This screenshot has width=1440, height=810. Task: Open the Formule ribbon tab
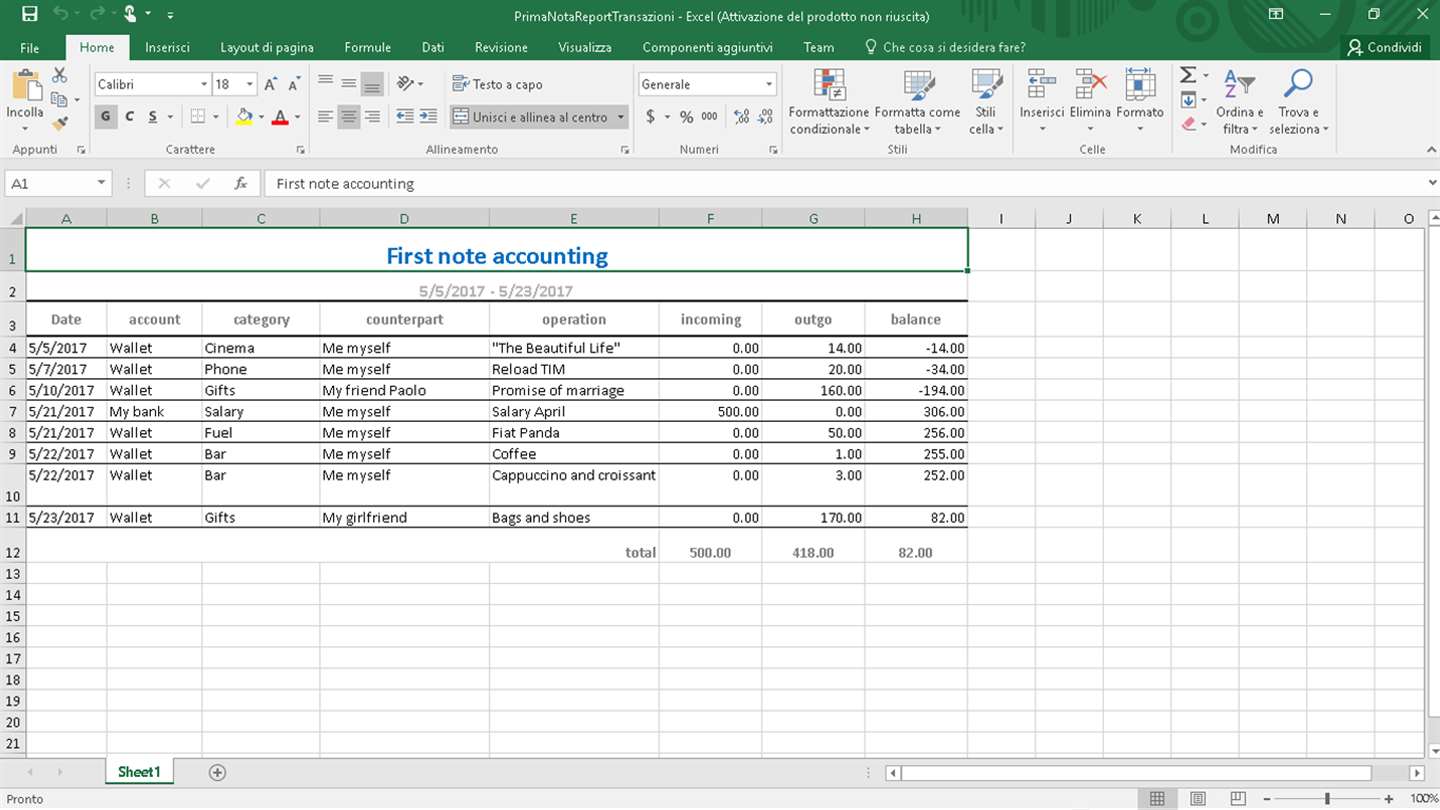pyautogui.click(x=367, y=47)
